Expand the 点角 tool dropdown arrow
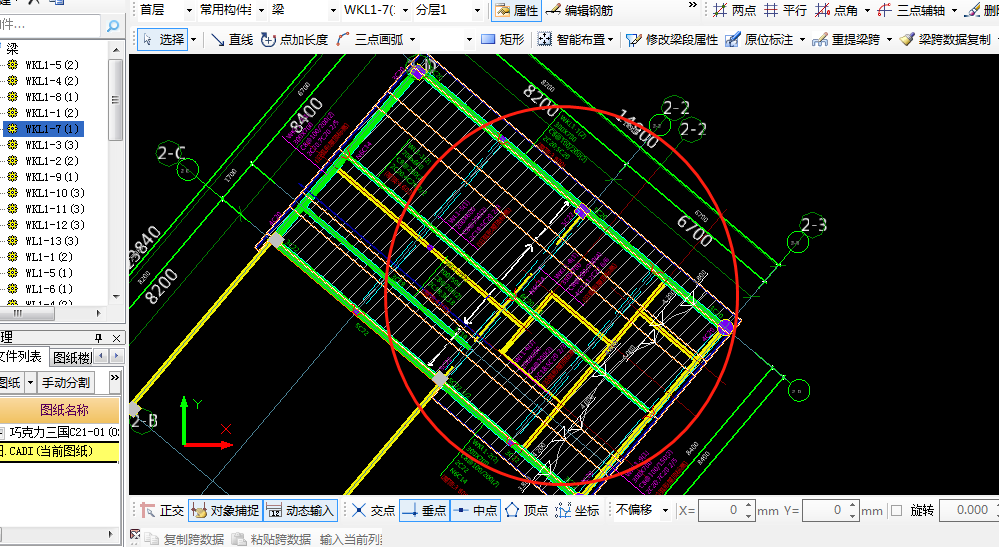The image size is (999, 547). tap(867, 10)
